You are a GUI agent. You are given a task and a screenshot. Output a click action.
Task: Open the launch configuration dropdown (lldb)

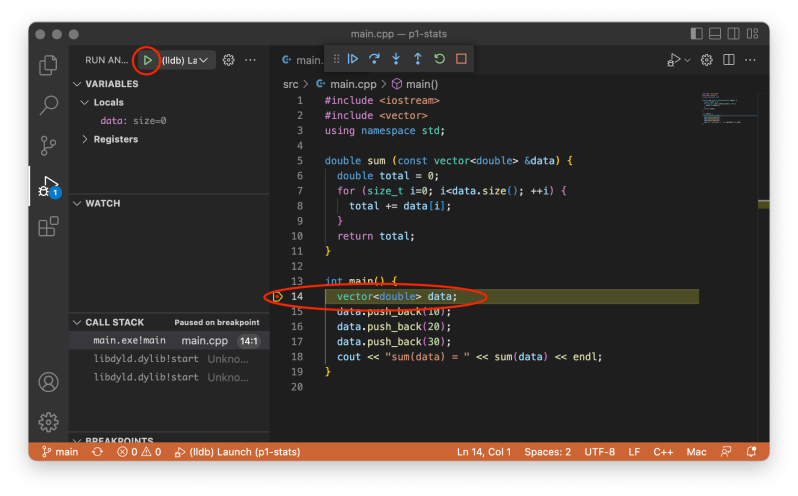[185, 60]
